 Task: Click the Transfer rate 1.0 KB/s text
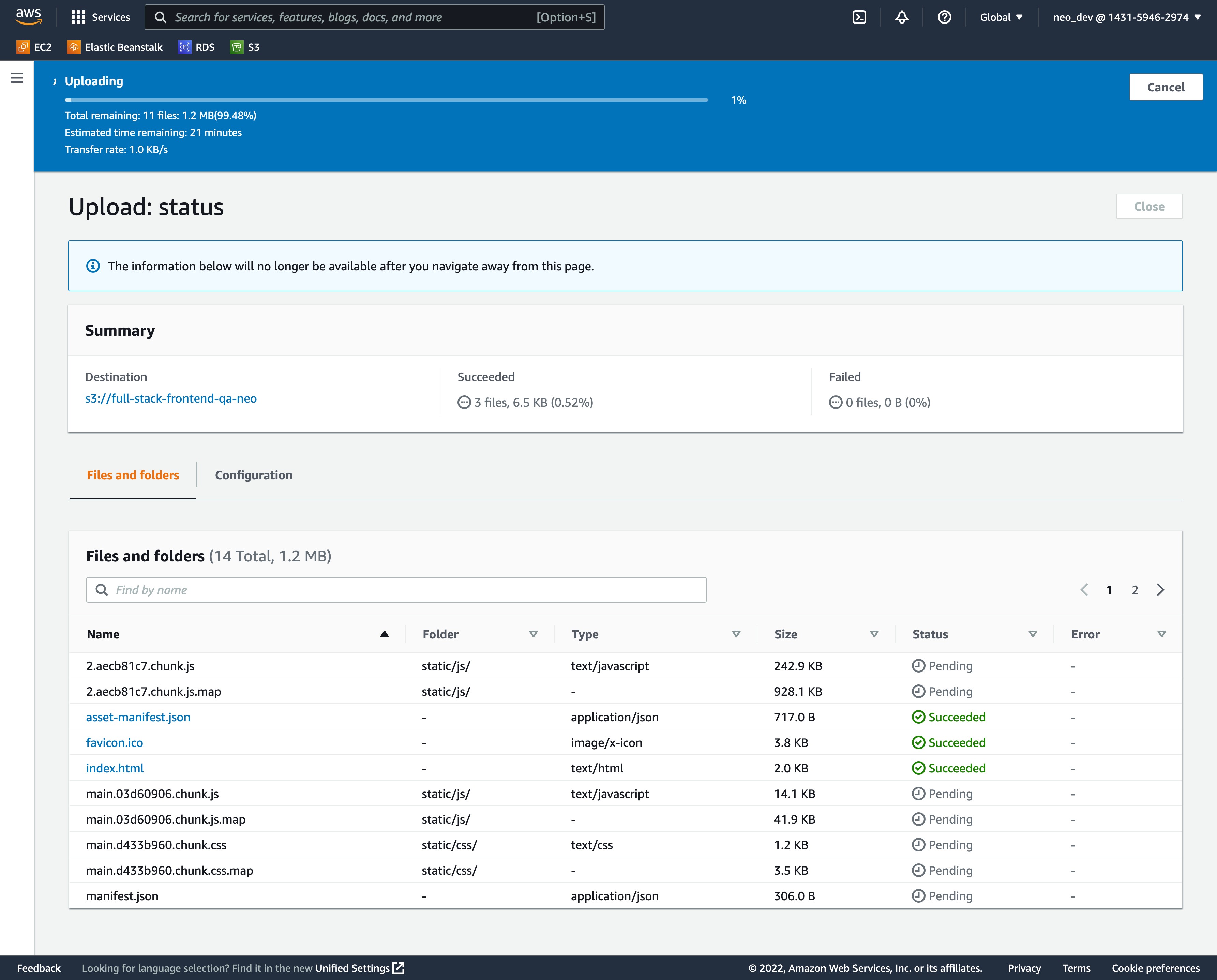pyautogui.click(x=116, y=150)
